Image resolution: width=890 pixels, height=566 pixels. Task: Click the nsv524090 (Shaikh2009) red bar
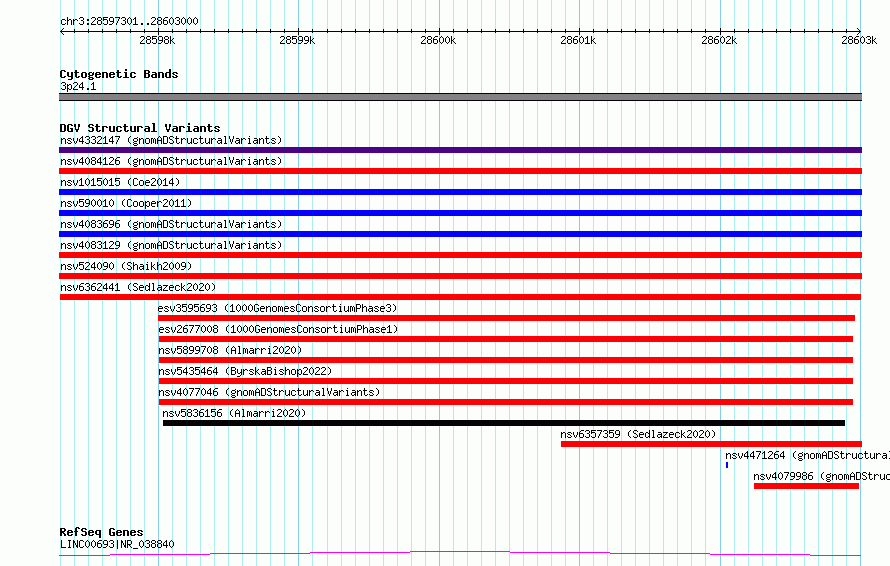click(460, 276)
